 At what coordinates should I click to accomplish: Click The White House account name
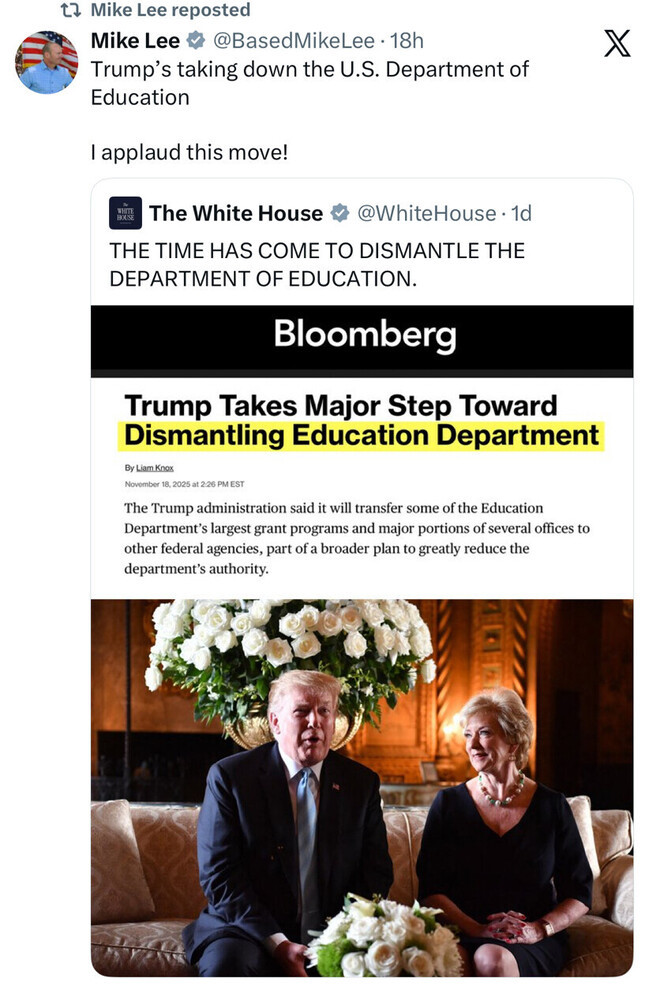coord(236,214)
